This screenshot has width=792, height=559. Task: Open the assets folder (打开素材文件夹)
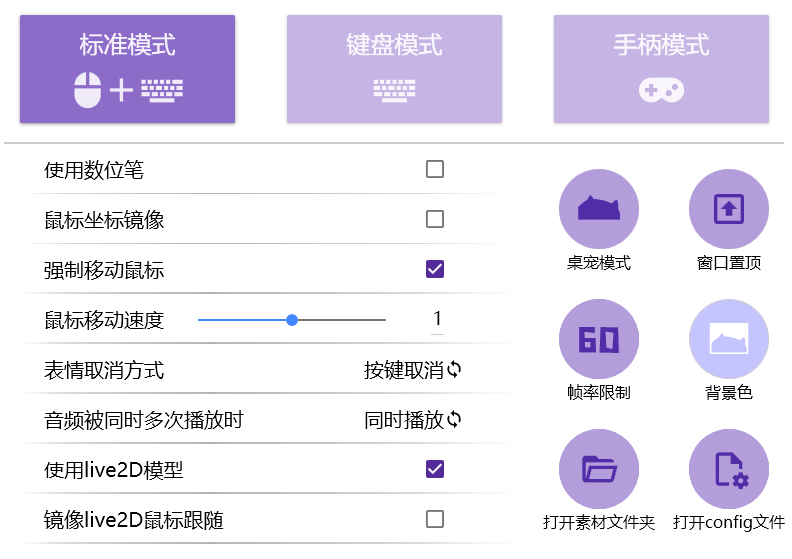pos(598,469)
